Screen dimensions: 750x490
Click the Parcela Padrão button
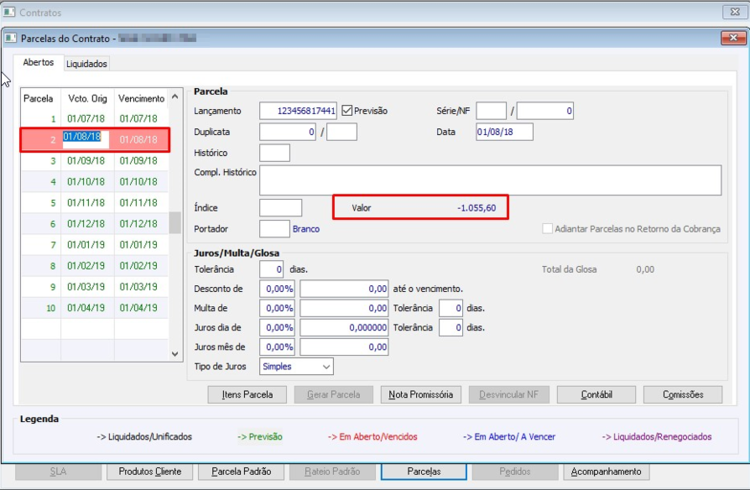coord(241,472)
